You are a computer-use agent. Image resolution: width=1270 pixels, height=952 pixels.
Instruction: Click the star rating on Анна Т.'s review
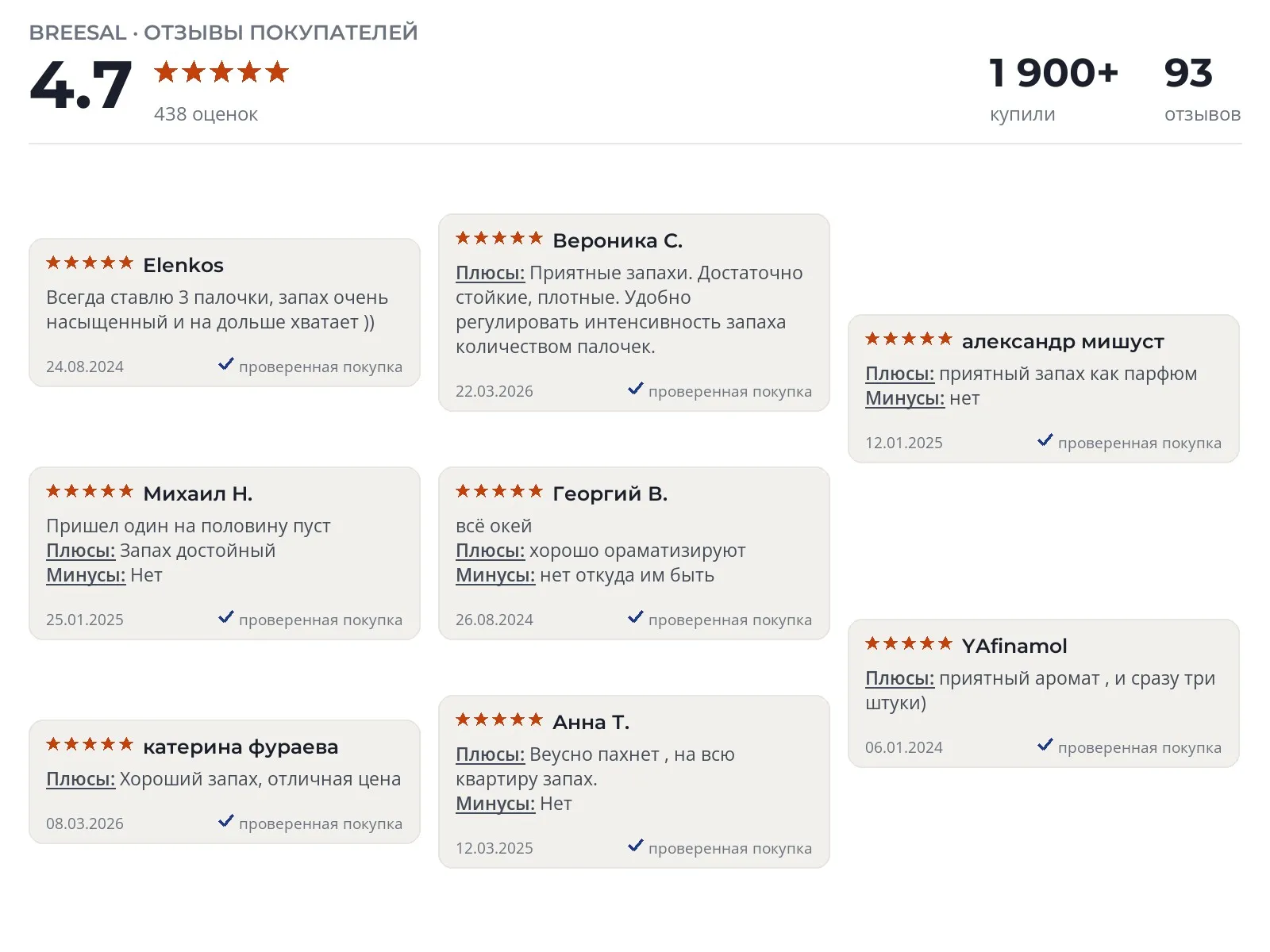(499, 720)
